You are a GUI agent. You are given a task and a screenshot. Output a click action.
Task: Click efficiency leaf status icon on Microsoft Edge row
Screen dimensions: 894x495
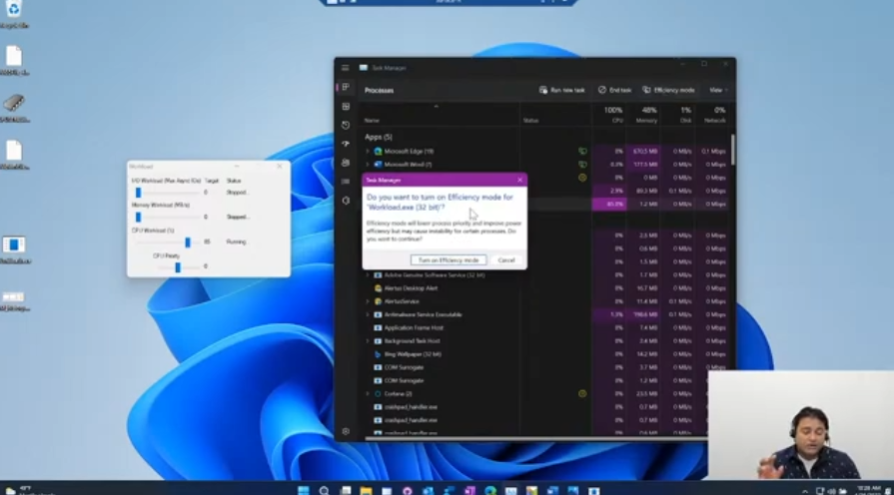coord(582,152)
